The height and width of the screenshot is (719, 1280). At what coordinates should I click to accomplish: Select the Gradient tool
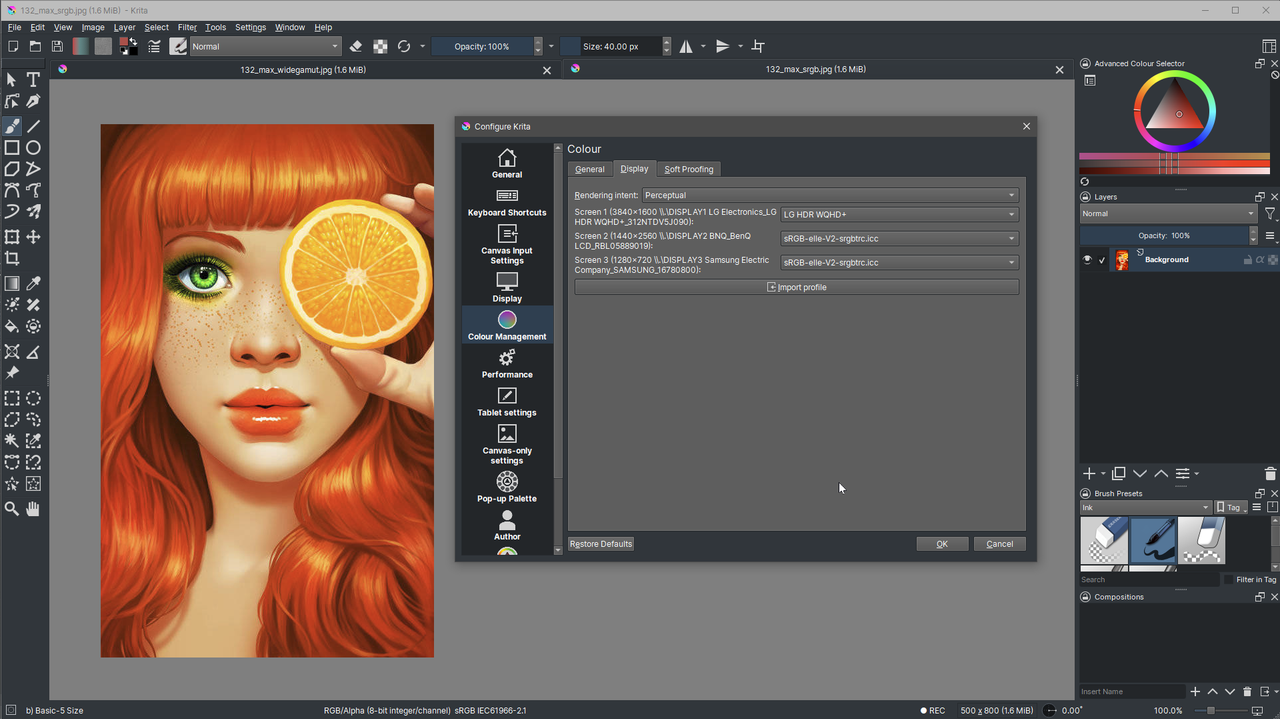click(12, 283)
